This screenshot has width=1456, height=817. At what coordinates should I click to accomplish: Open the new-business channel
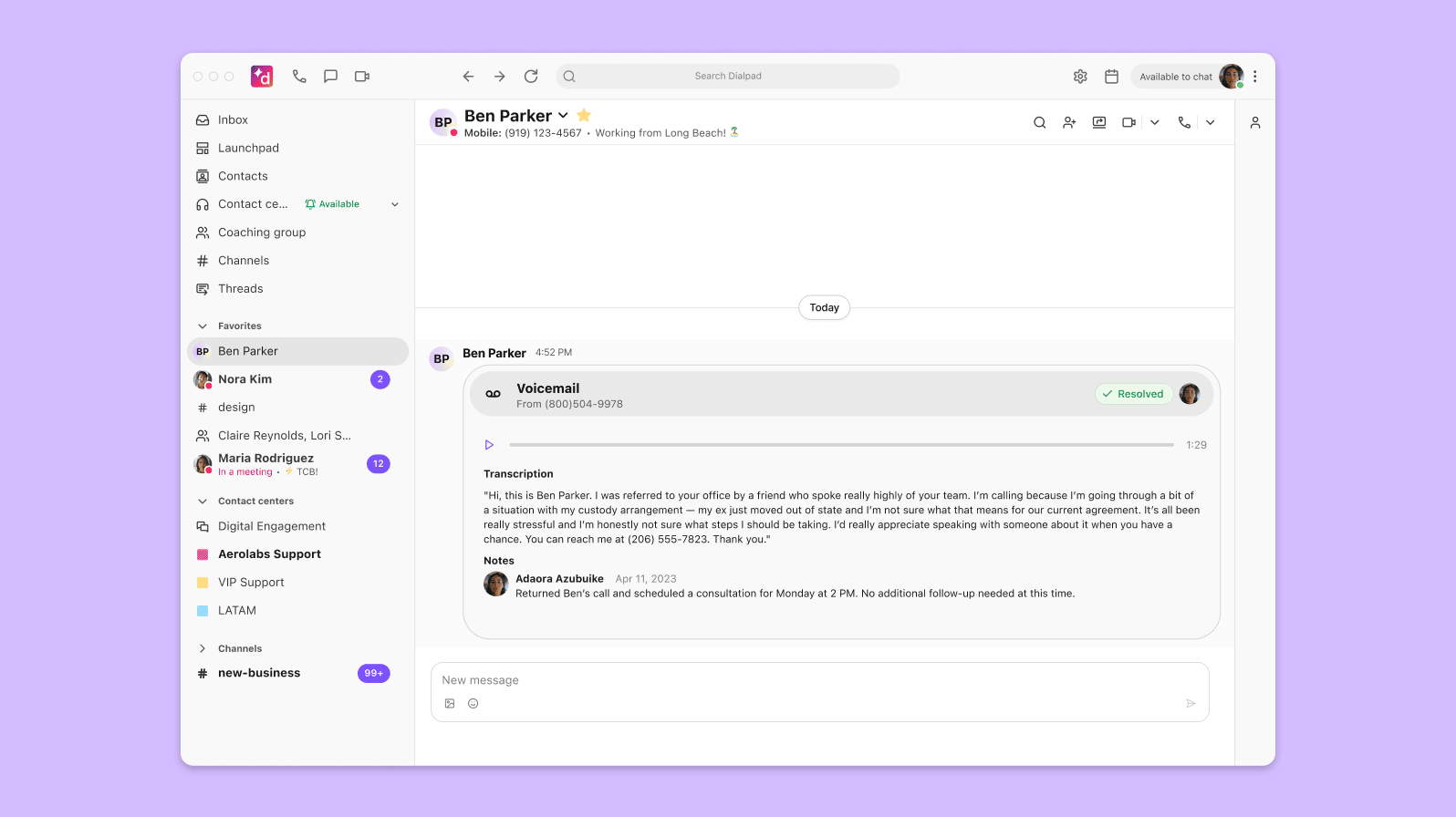(259, 673)
